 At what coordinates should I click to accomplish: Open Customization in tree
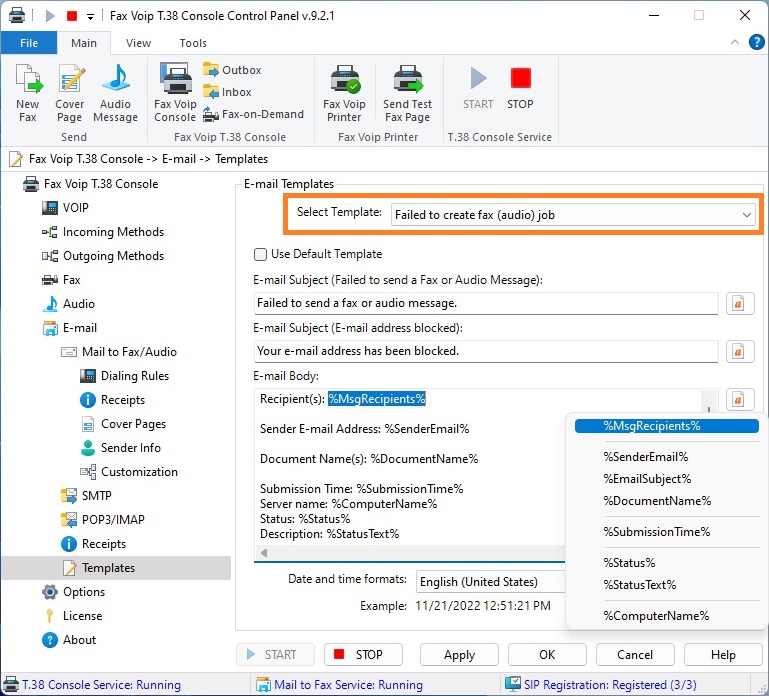click(129, 472)
